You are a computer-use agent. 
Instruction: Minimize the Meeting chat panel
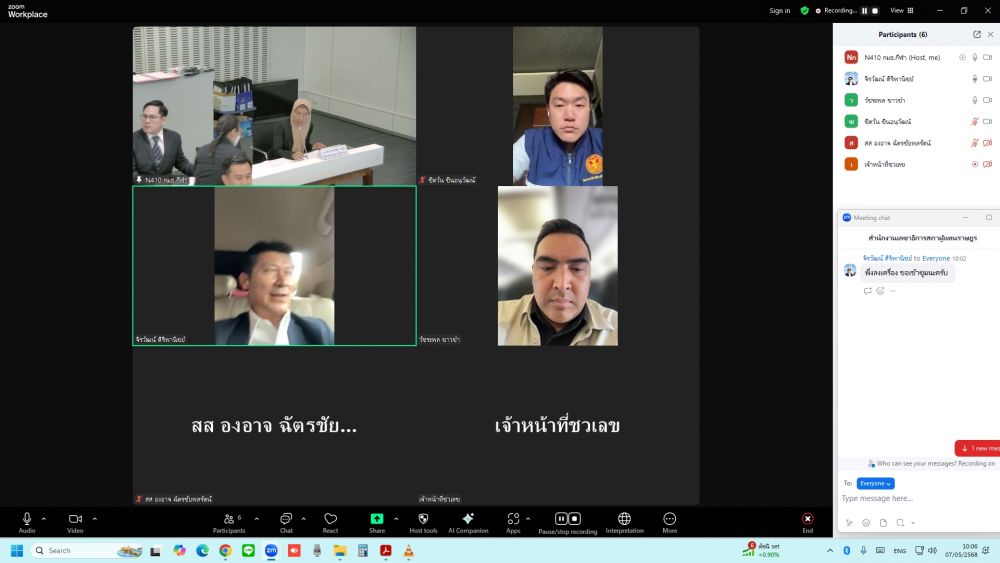point(965,217)
